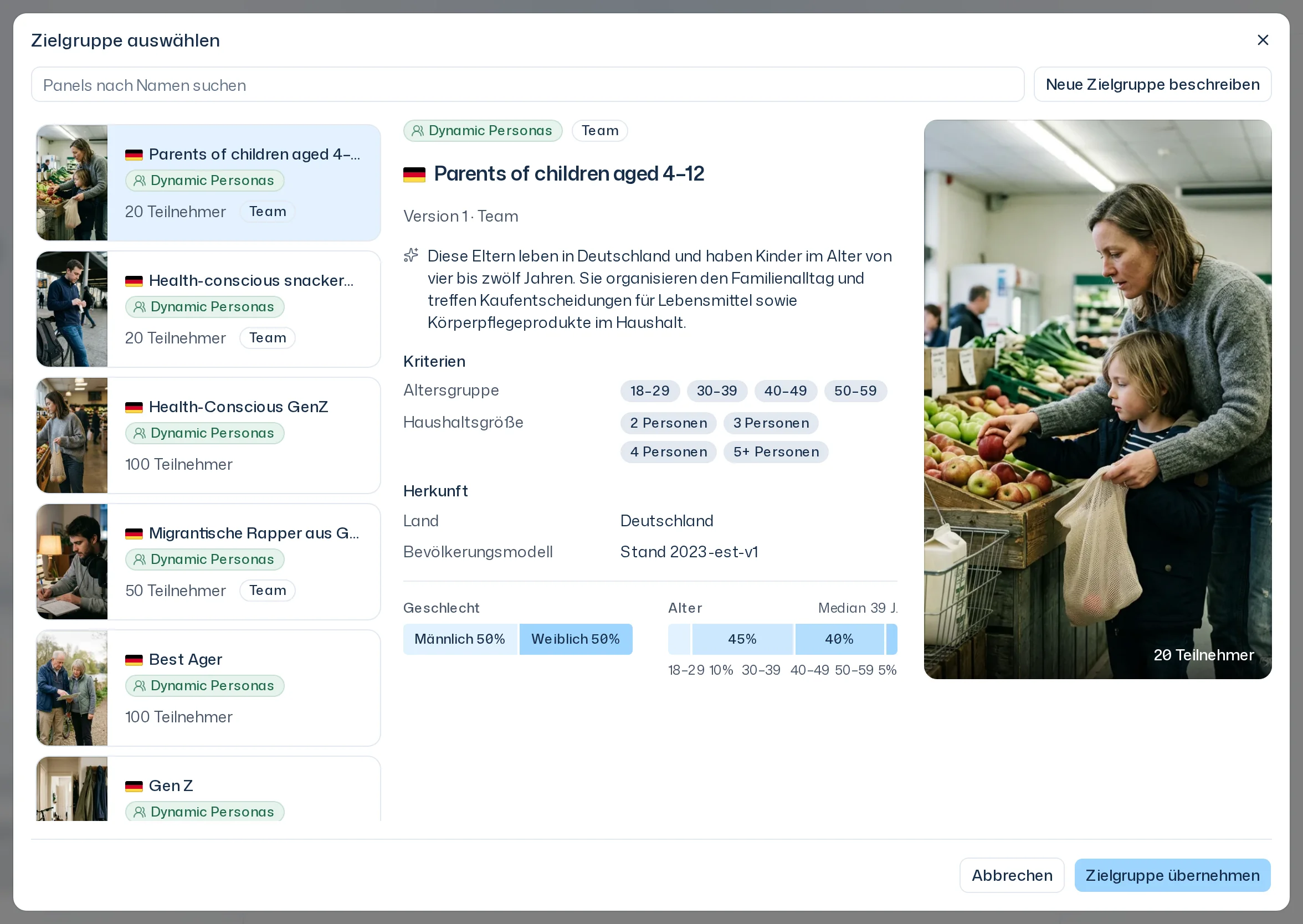Click 'Stand 2023-est-v1' population model value
Image resolution: width=1303 pixels, height=924 pixels.
[x=689, y=552]
